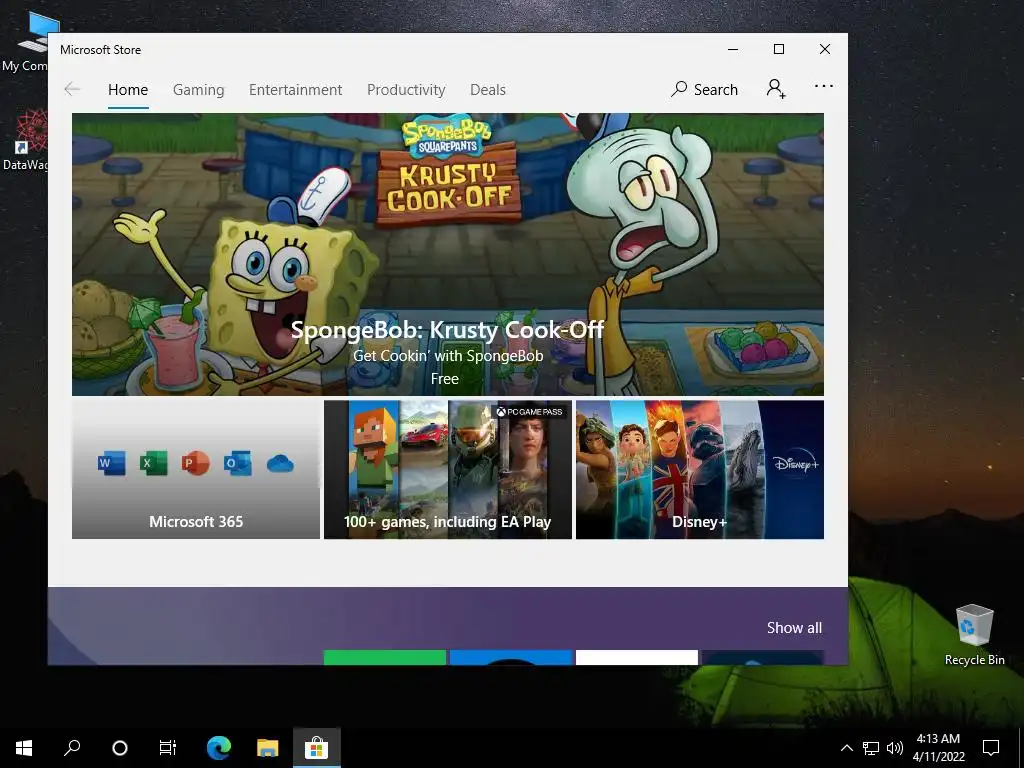Click the Free price label on banner
The image size is (1024, 768).
445,379
